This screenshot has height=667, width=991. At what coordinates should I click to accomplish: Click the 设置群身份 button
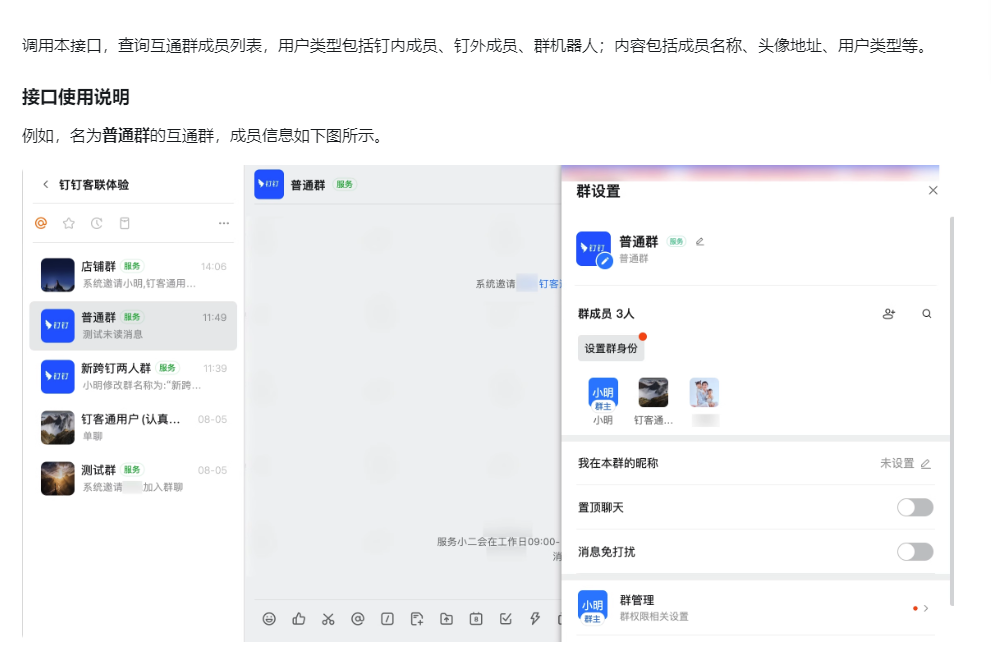click(611, 348)
